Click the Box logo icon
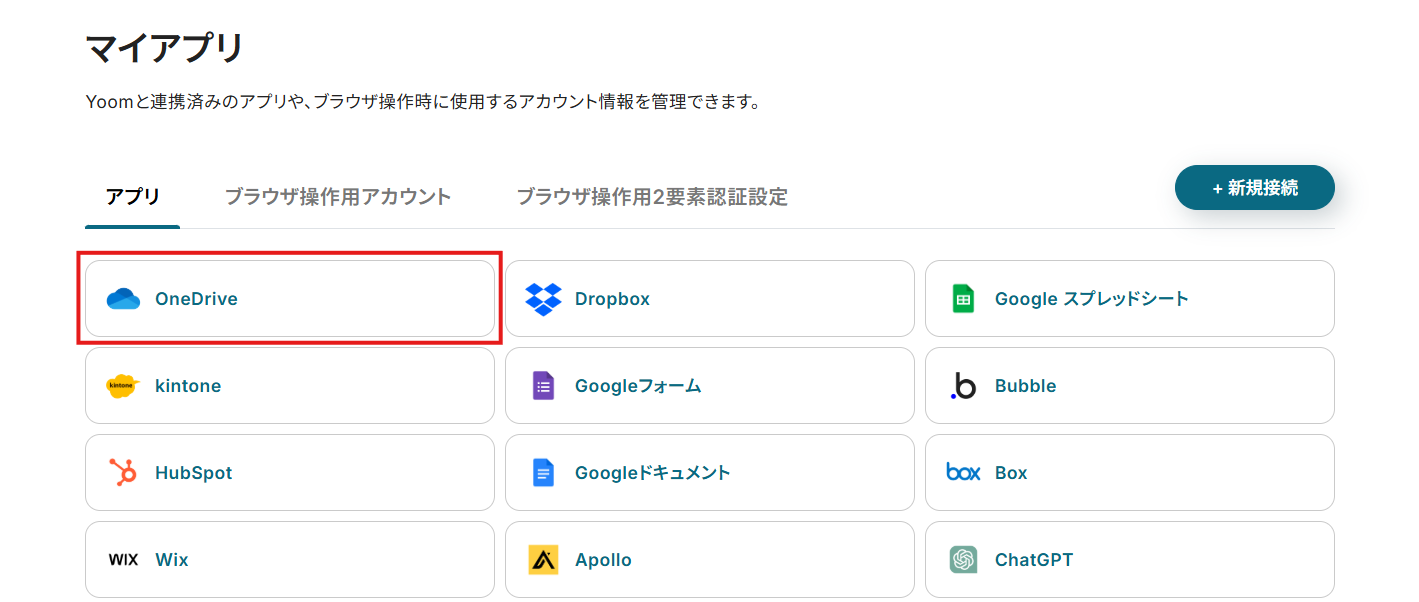Image resolution: width=1419 pixels, height=602 pixels. click(x=963, y=473)
